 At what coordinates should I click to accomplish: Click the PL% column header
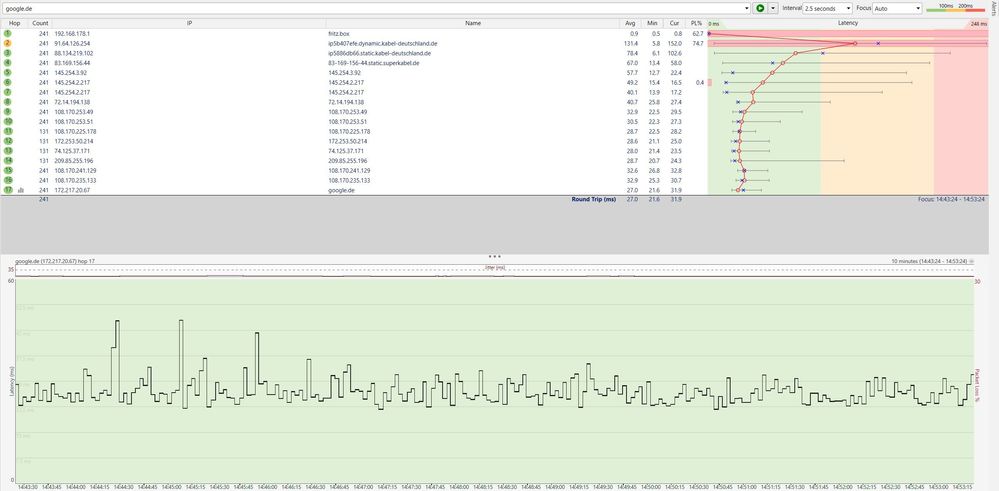pos(696,23)
